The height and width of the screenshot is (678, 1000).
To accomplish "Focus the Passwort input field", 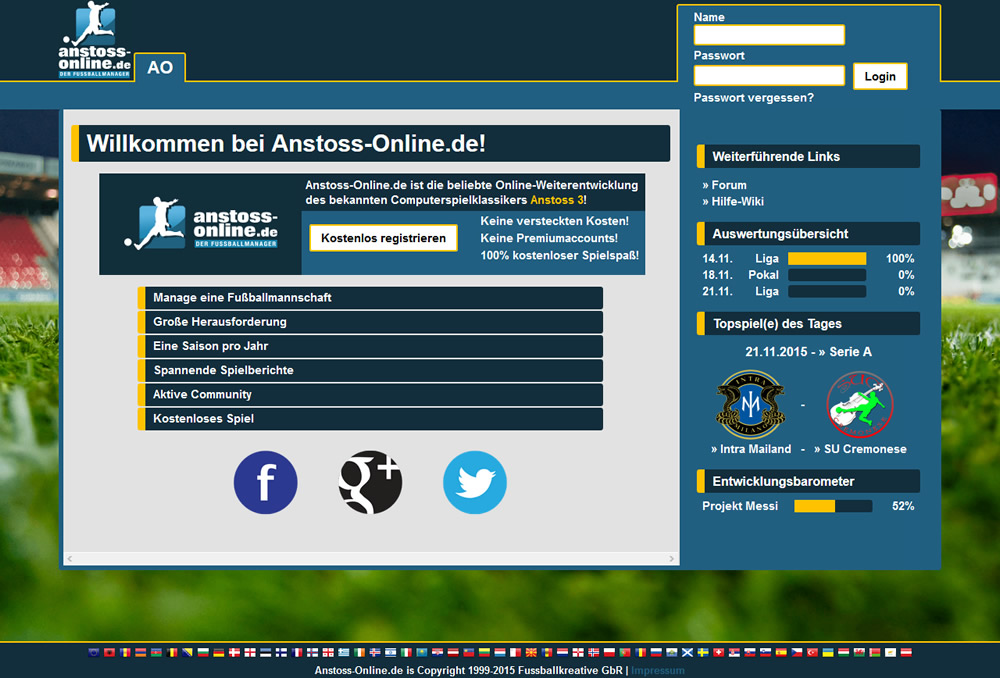I will [x=769, y=75].
